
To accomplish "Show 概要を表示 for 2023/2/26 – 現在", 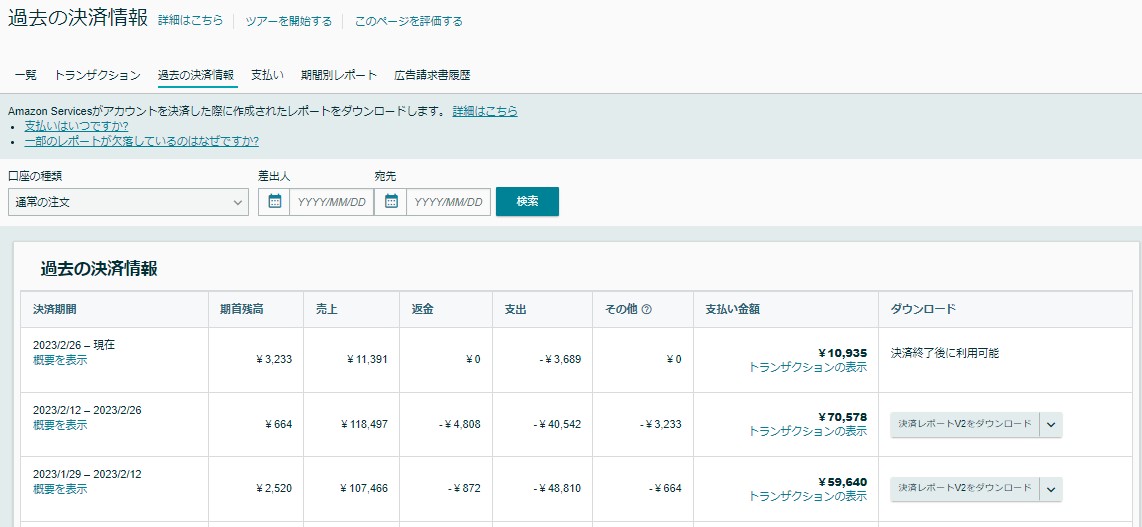I will tap(60, 360).
